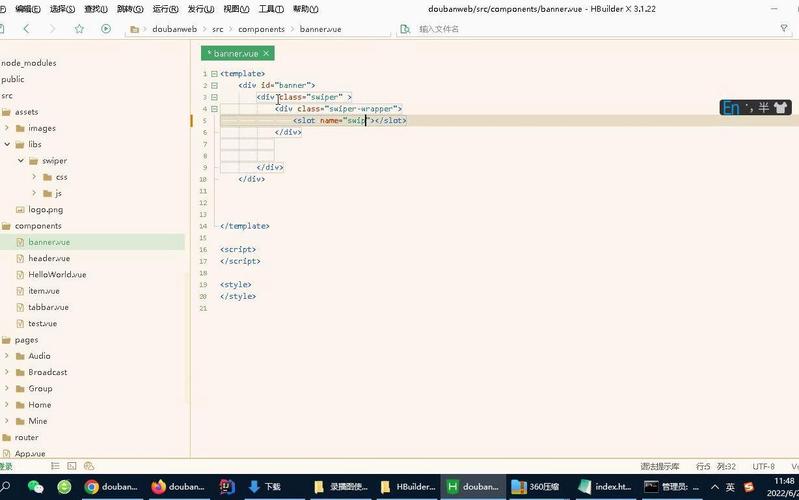The width and height of the screenshot is (799, 500).
Task: Collapse the swiper-wrapper fold on line 4
Action: (214, 109)
